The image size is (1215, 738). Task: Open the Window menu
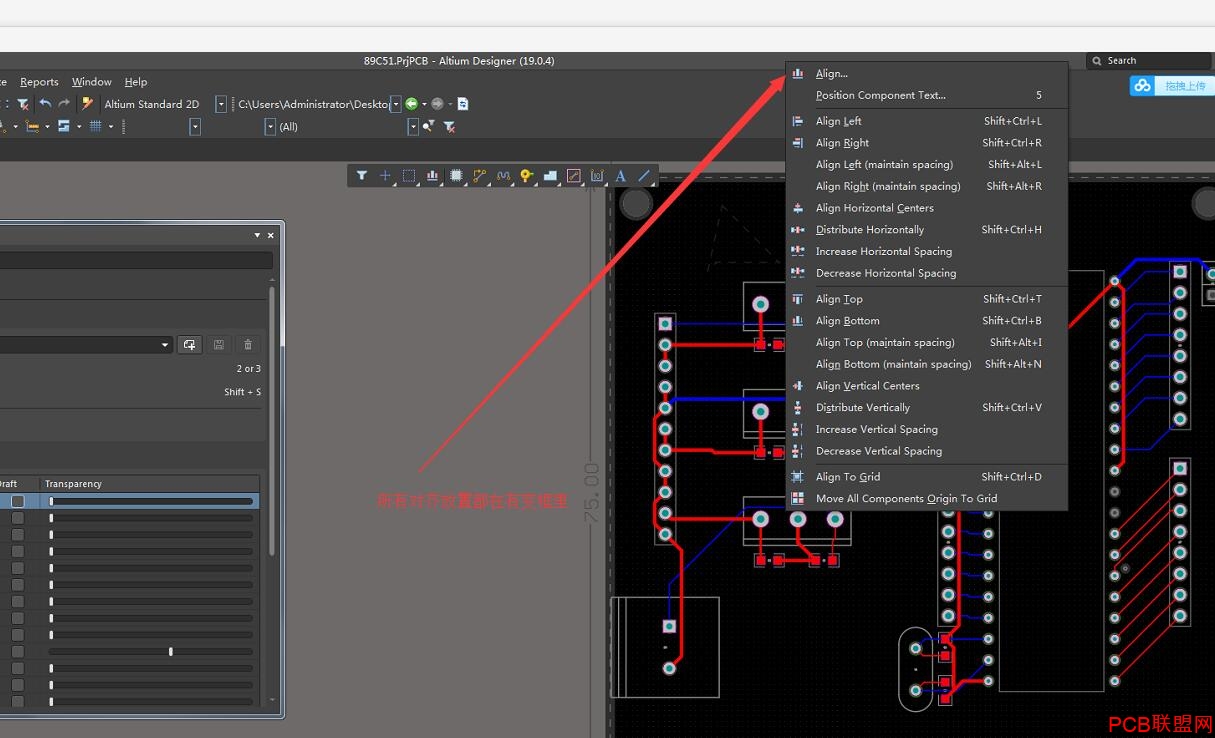click(91, 82)
